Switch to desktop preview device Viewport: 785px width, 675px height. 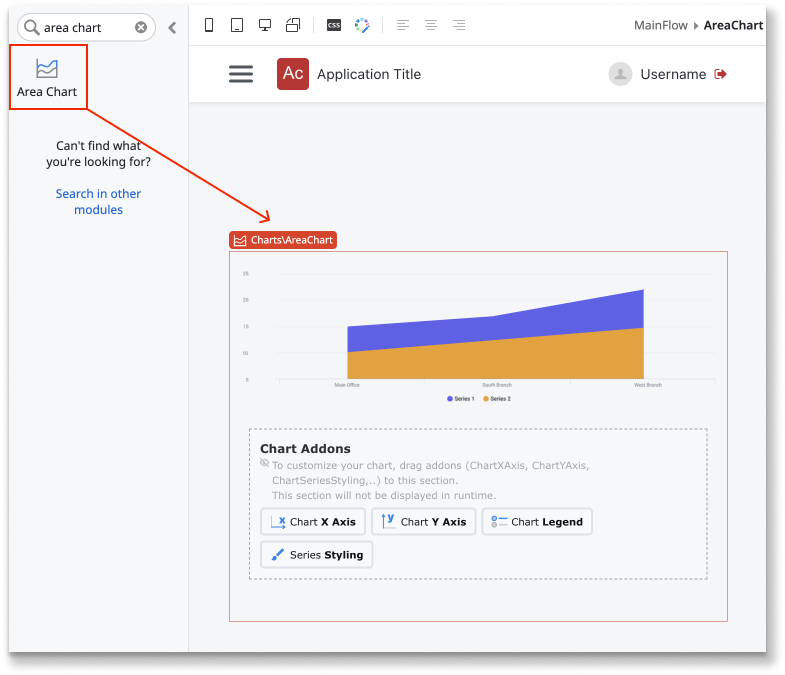pos(265,25)
